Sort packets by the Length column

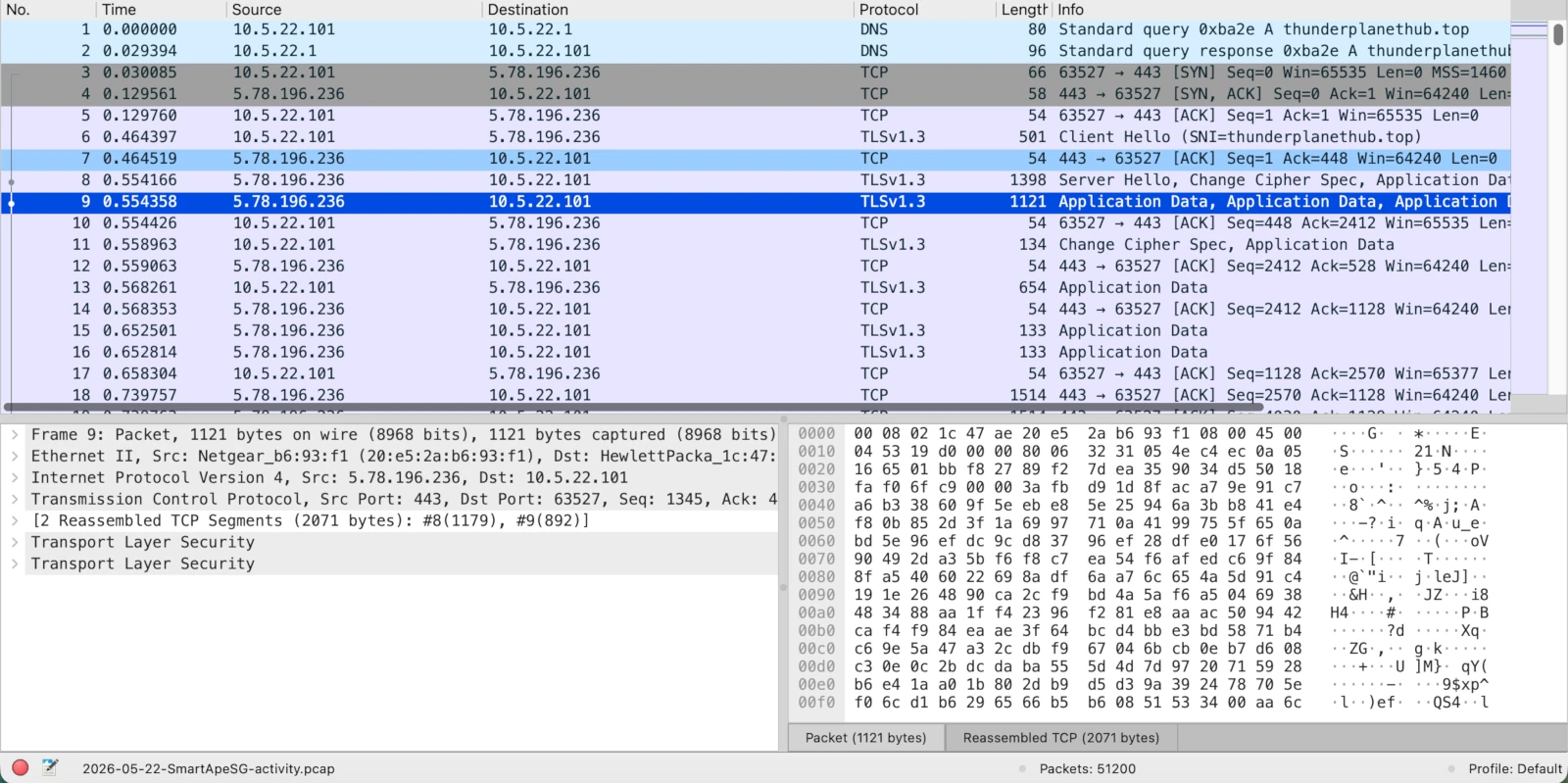click(1024, 10)
